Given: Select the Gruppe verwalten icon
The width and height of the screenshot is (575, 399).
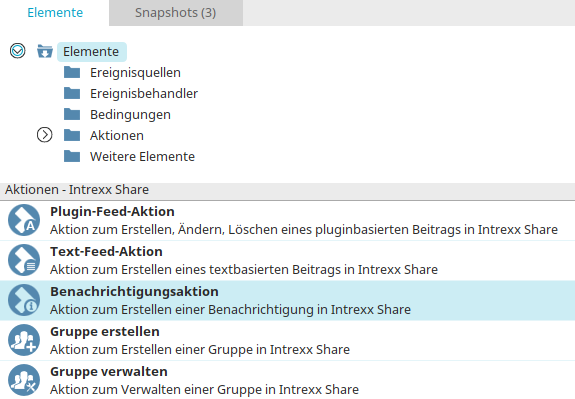Looking at the screenshot, I should pyautogui.click(x=24, y=380).
